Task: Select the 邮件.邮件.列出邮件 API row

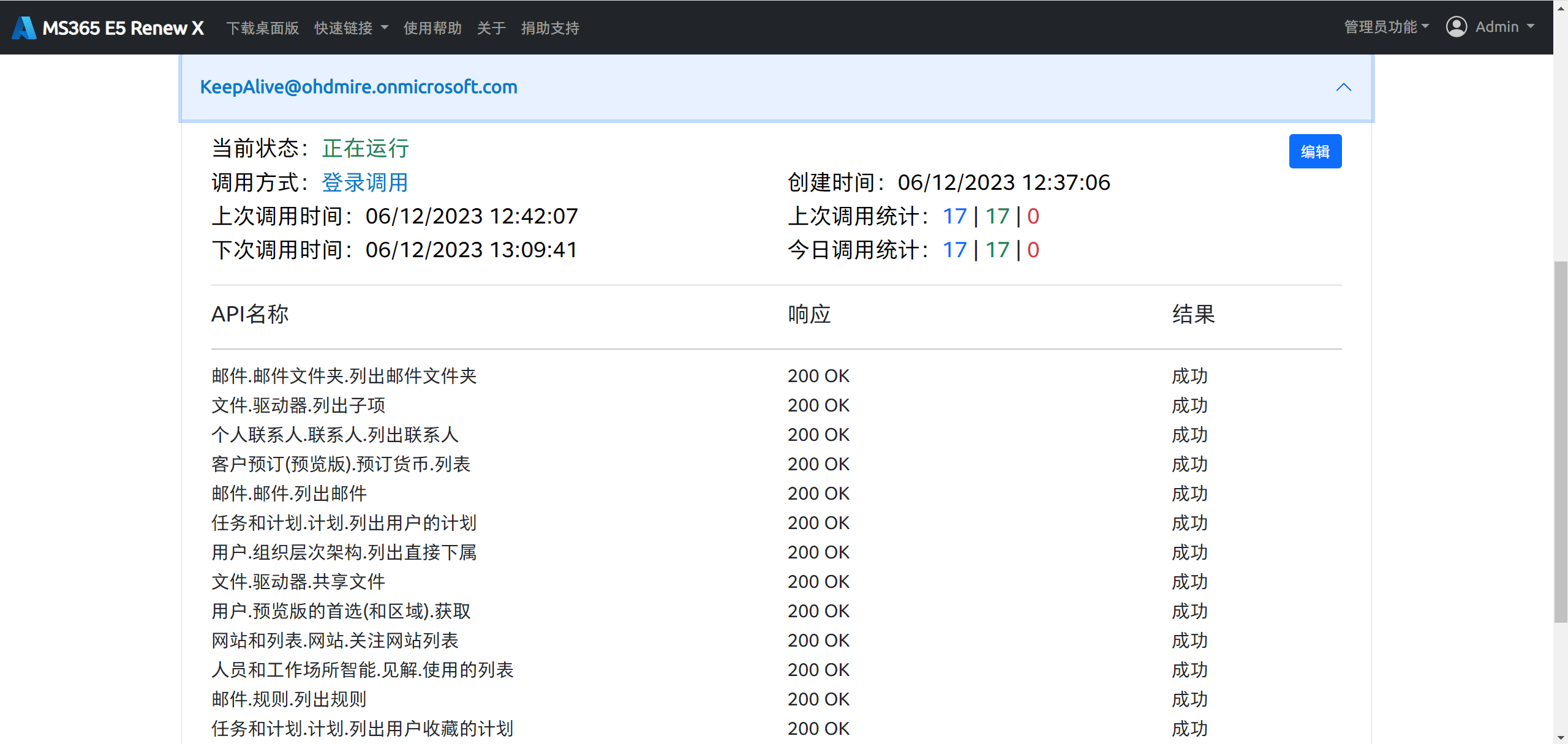Action: point(289,493)
